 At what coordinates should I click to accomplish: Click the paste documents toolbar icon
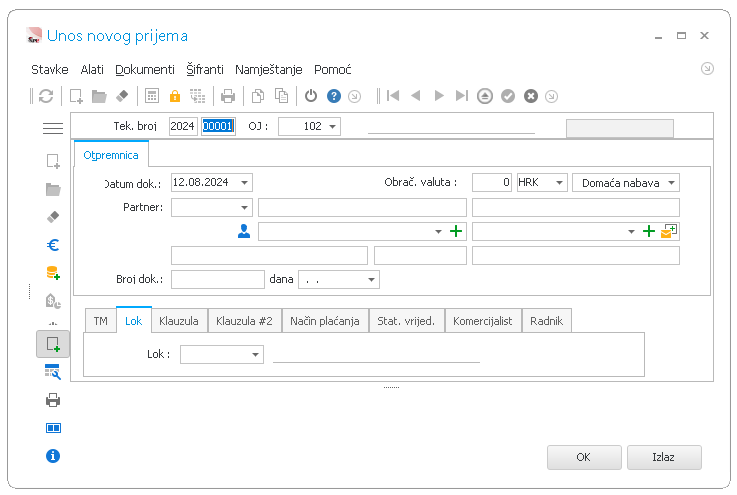click(x=281, y=96)
